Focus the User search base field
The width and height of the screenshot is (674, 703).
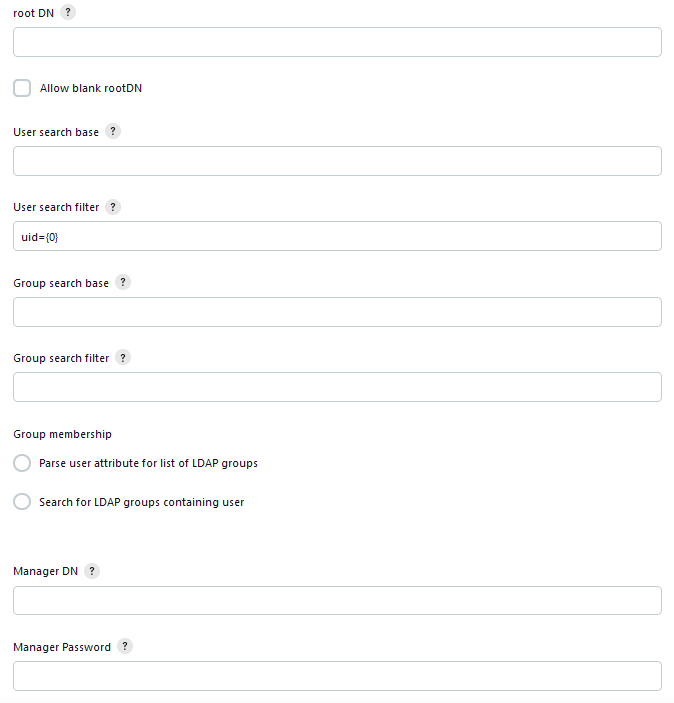[x=337, y=161]
